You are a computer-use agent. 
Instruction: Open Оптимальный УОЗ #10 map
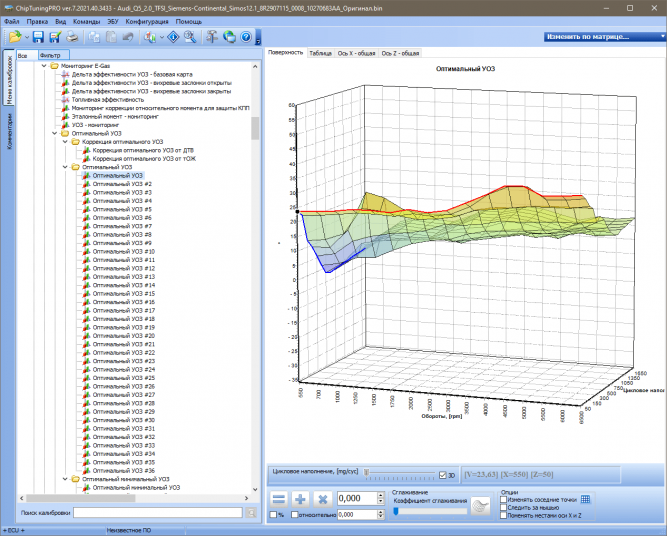pyautogui.click(x=124, y=251)
